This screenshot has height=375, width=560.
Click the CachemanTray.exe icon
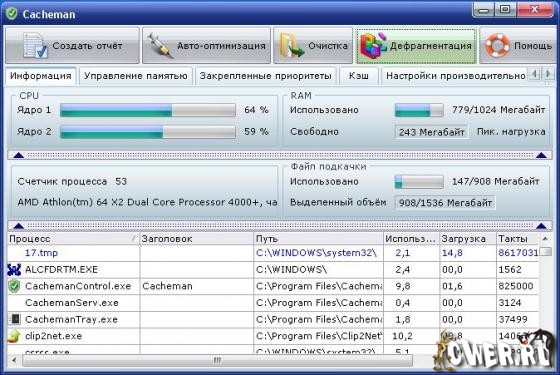pyautogui.click(x=14, y=319)
